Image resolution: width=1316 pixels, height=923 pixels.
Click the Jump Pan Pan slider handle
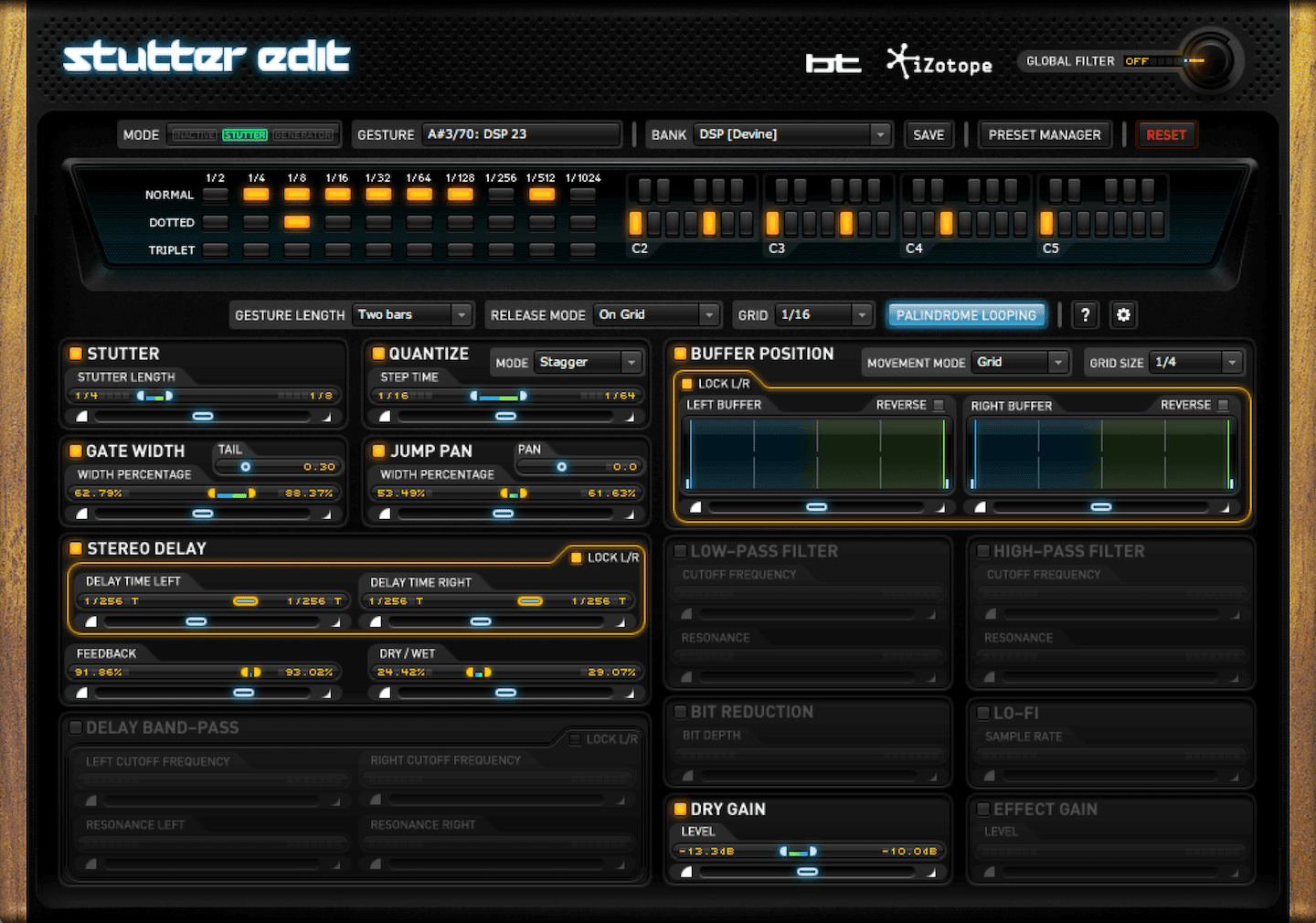click(x=562, y=467)
